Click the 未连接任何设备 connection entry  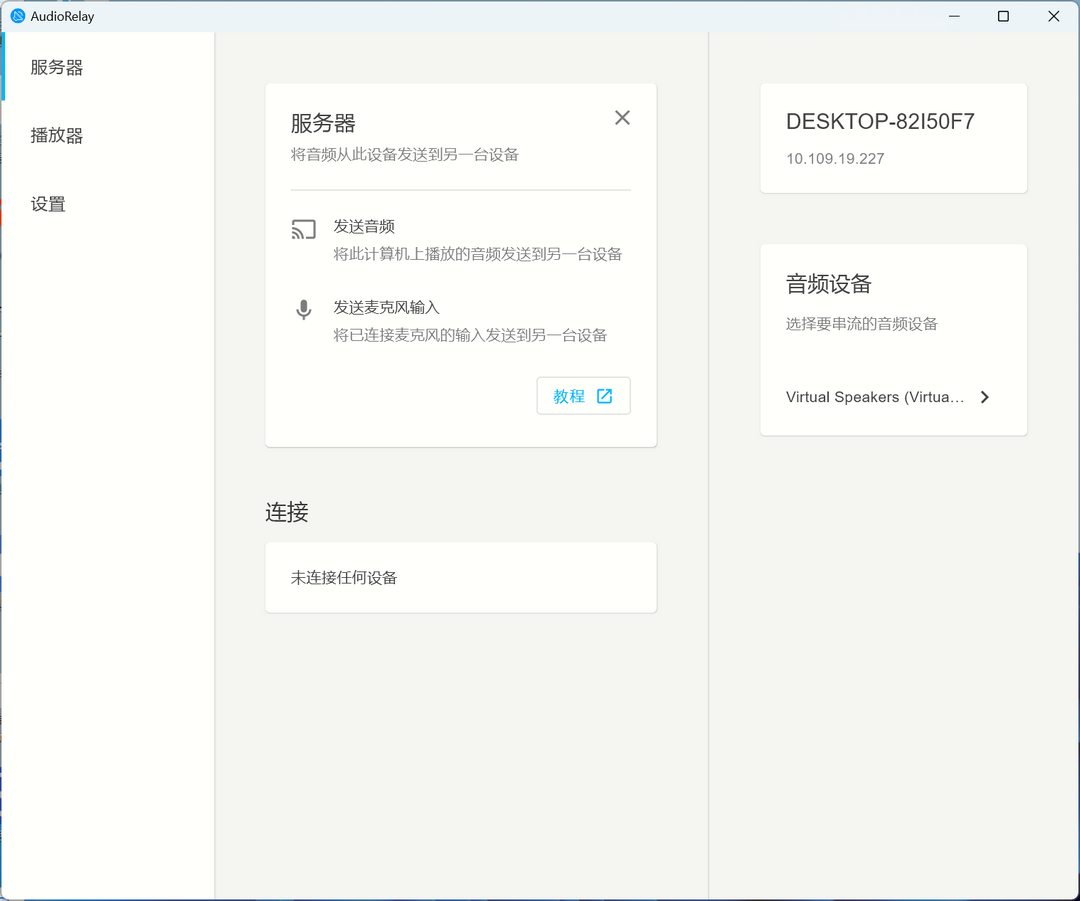coord(345,576)
